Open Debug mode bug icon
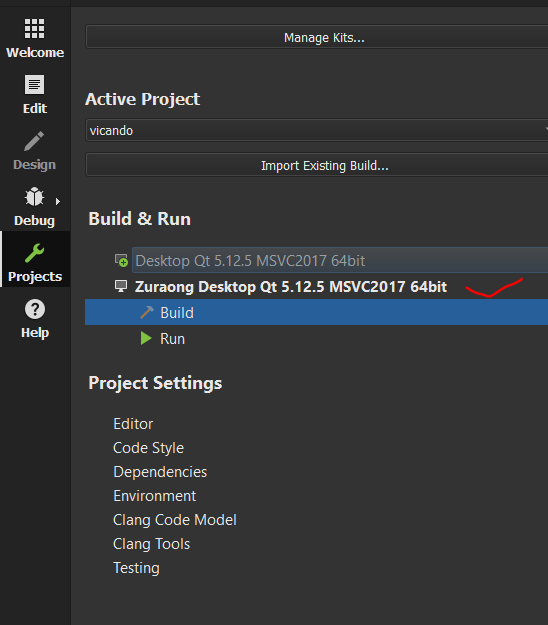This screenshot has width=548, height=625. pyautogui.click(x=34, y=197)
